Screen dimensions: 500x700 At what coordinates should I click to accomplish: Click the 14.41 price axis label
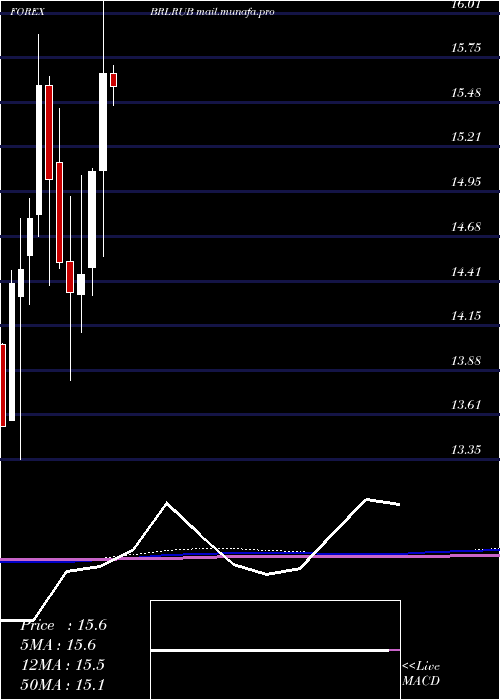coord(466,271)
